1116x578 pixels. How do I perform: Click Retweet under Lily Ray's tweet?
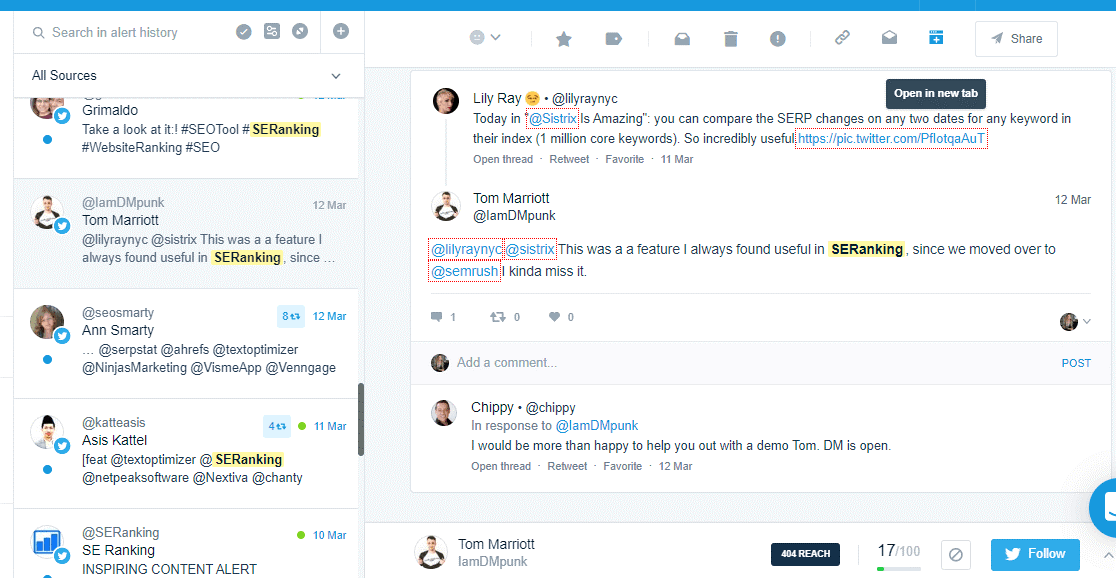coord(569,159)
